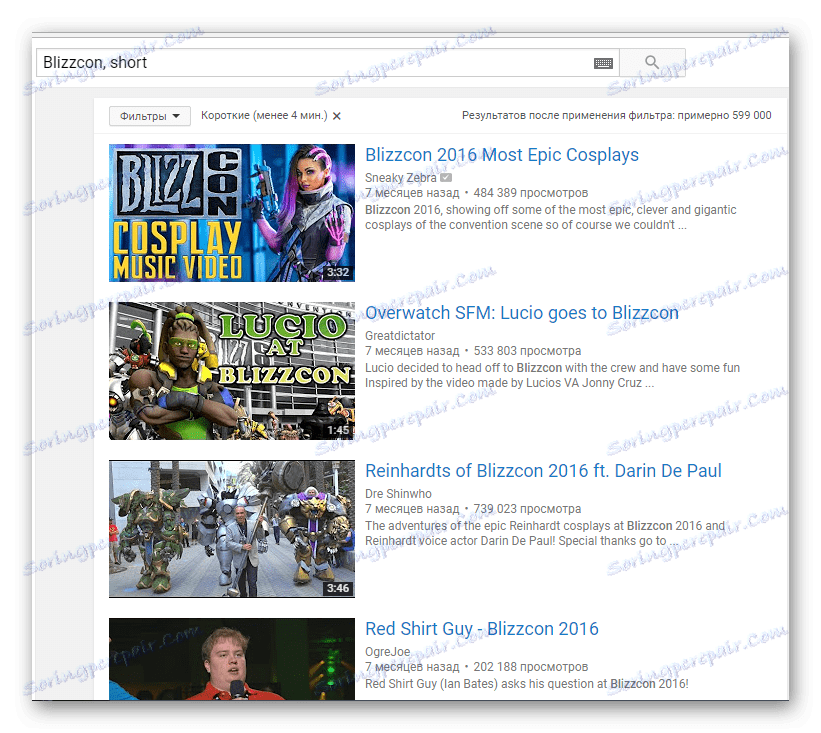821x733 pixels.
Task: Open 'Red Shirt Guy - Blizzcon 2016' video
Action: click(482, 629)
